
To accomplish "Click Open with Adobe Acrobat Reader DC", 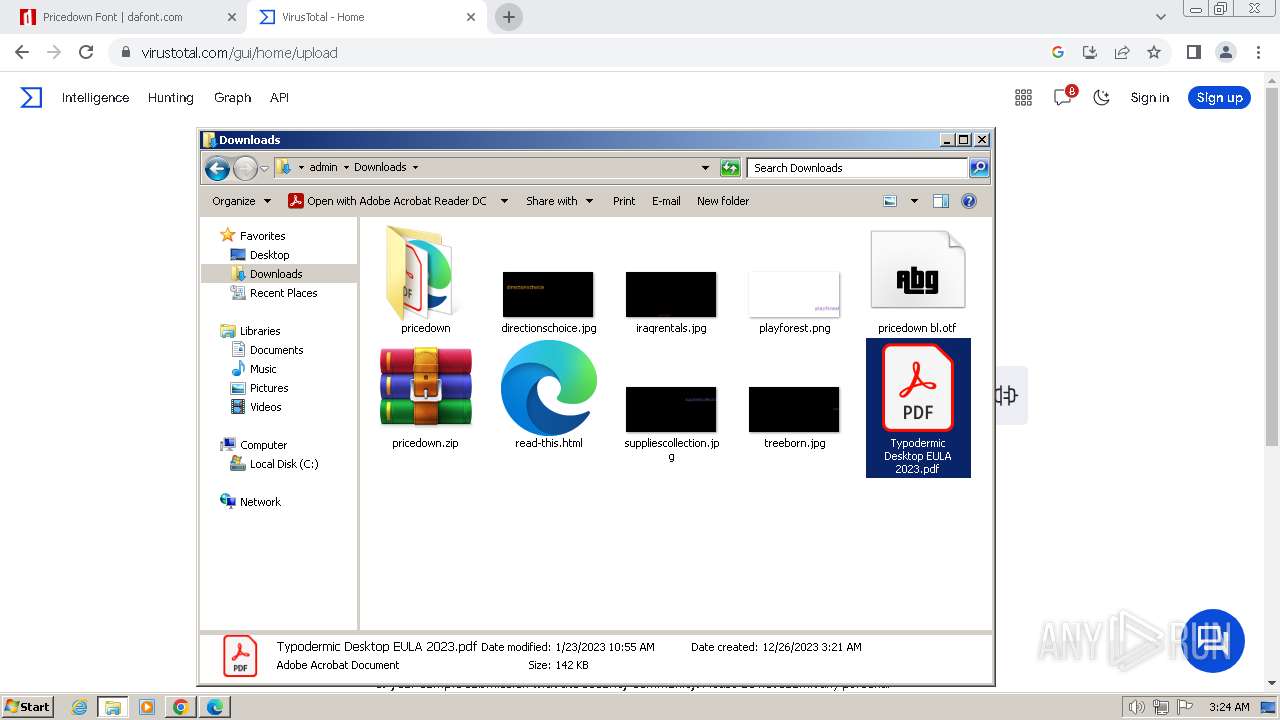I will (388, 201).
